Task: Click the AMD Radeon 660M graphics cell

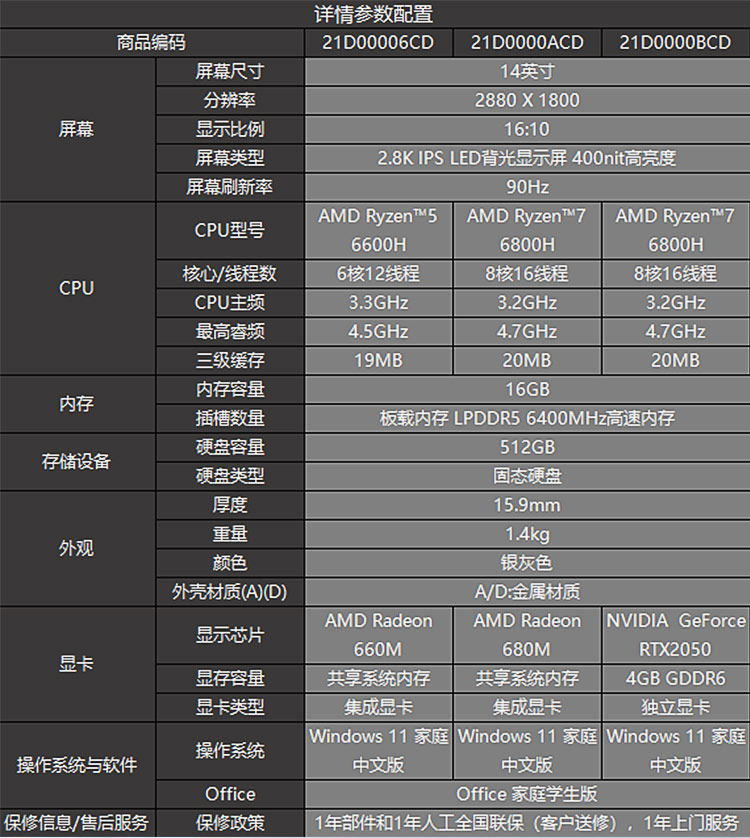Action: pos(378,635)
